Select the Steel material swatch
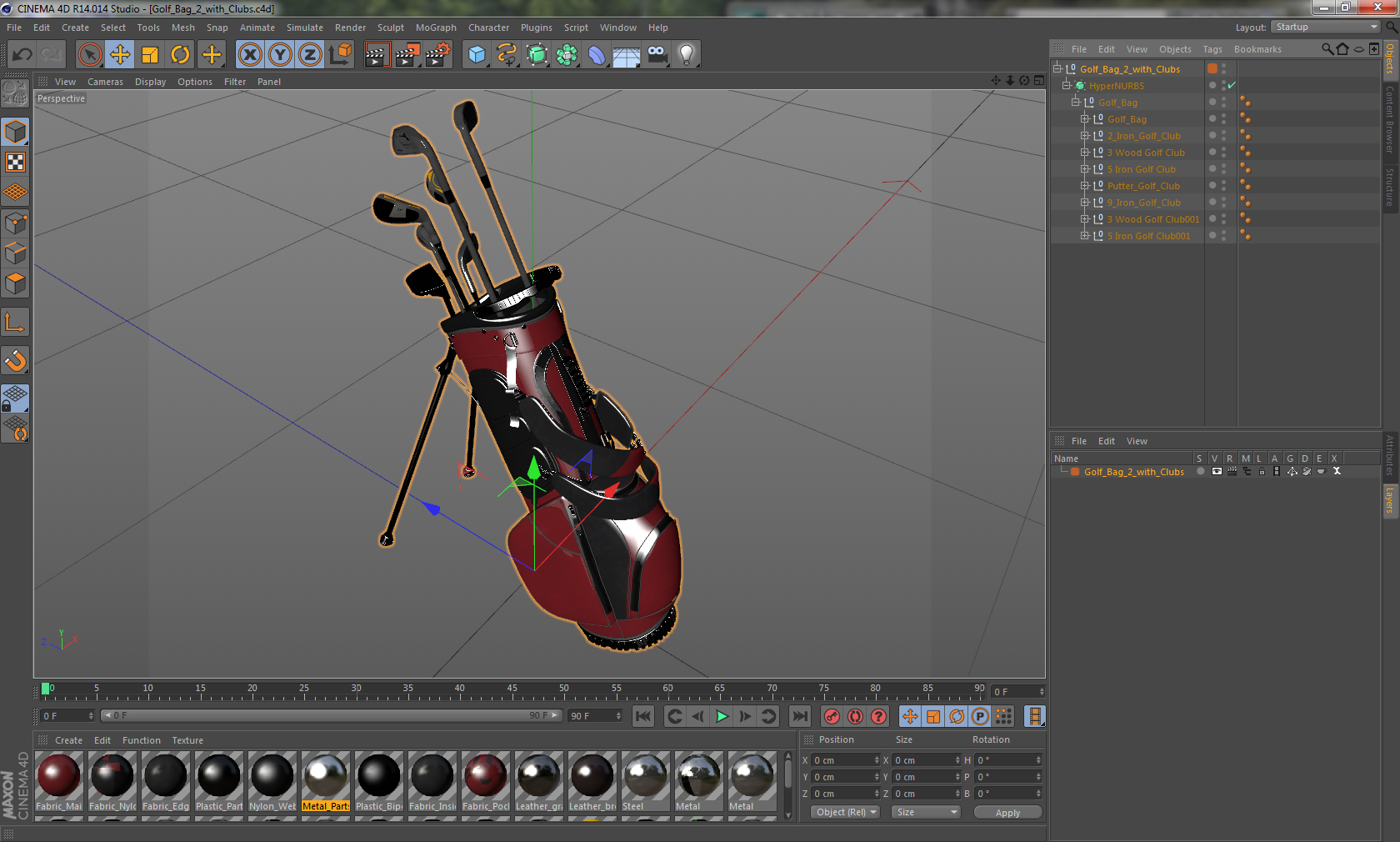Image resolution: width=1400 pixels, height=842 pixels. pyautogui.click(x=646, y=782)
